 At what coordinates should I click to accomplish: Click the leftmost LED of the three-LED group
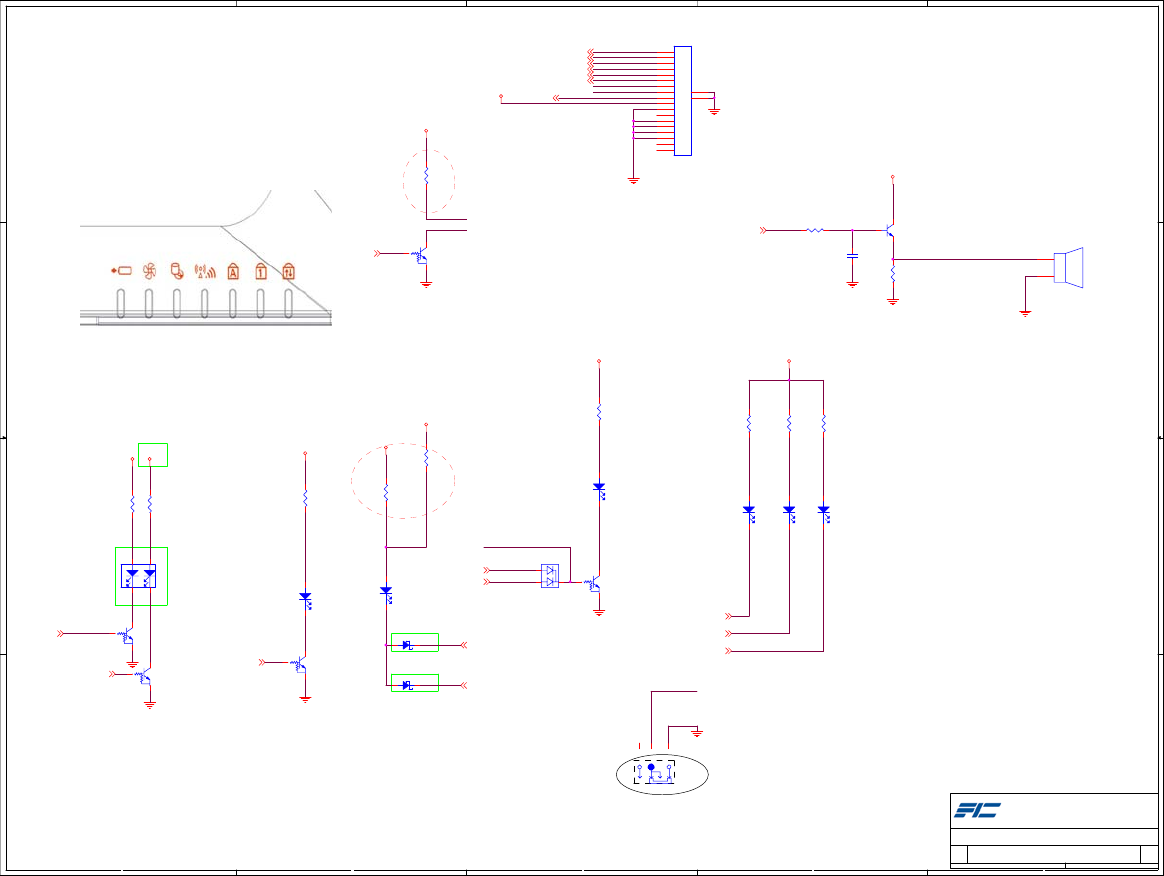750,514
